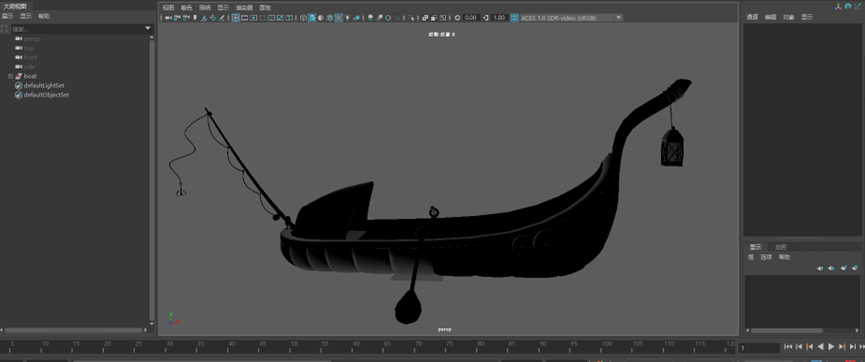Click the play backwards button

pyautogui.click(x=820, y=347)
